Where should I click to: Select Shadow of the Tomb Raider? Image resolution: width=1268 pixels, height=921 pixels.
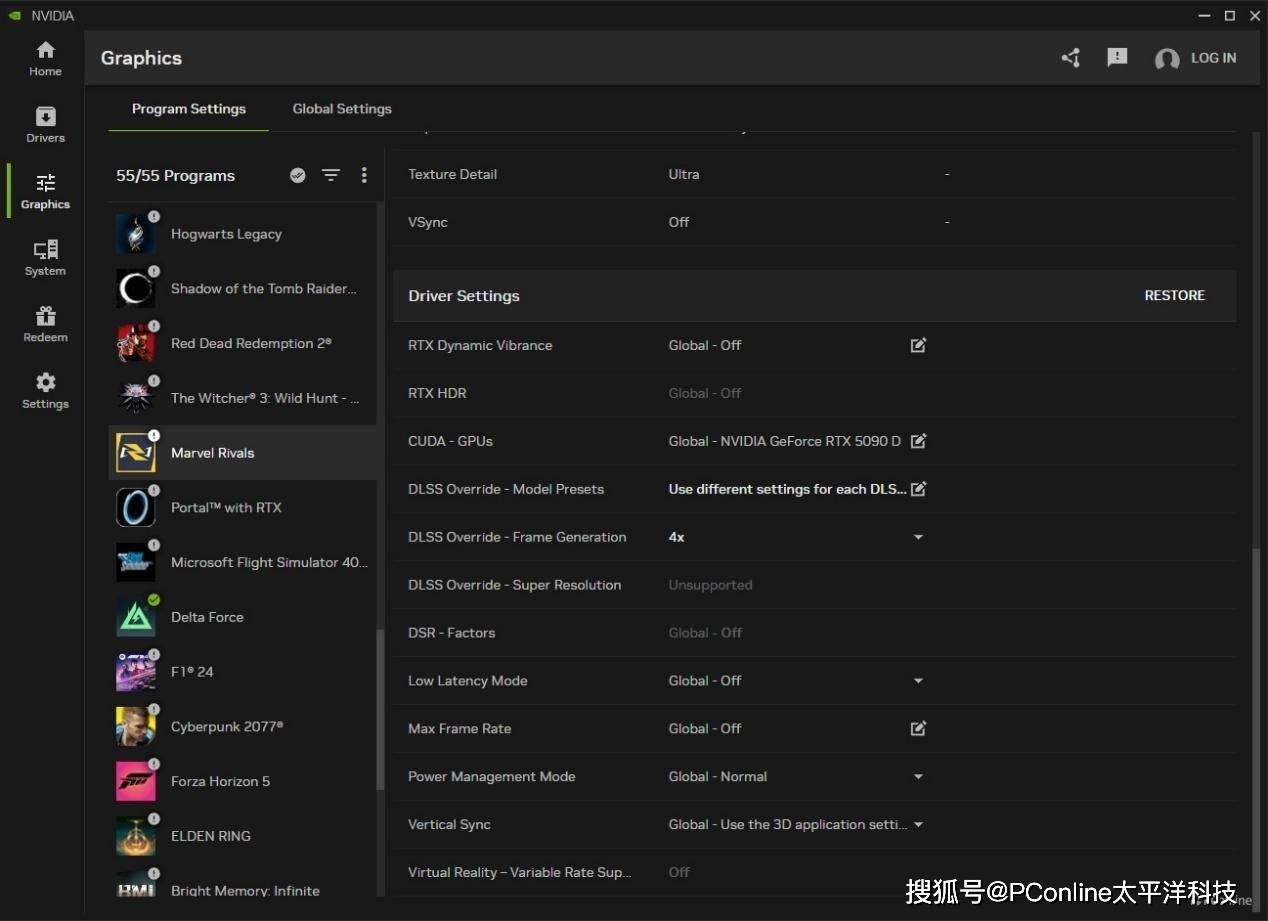click(243, 289)
